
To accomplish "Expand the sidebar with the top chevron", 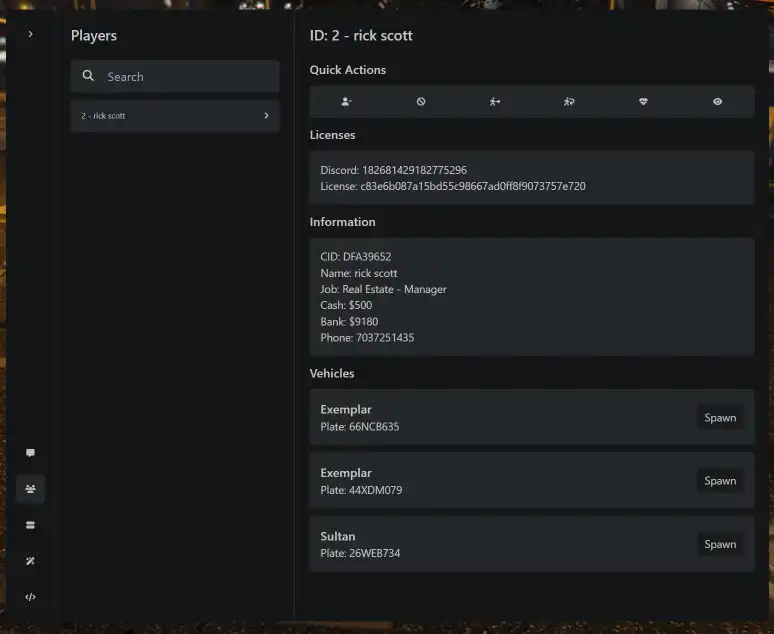I will 31,34.
